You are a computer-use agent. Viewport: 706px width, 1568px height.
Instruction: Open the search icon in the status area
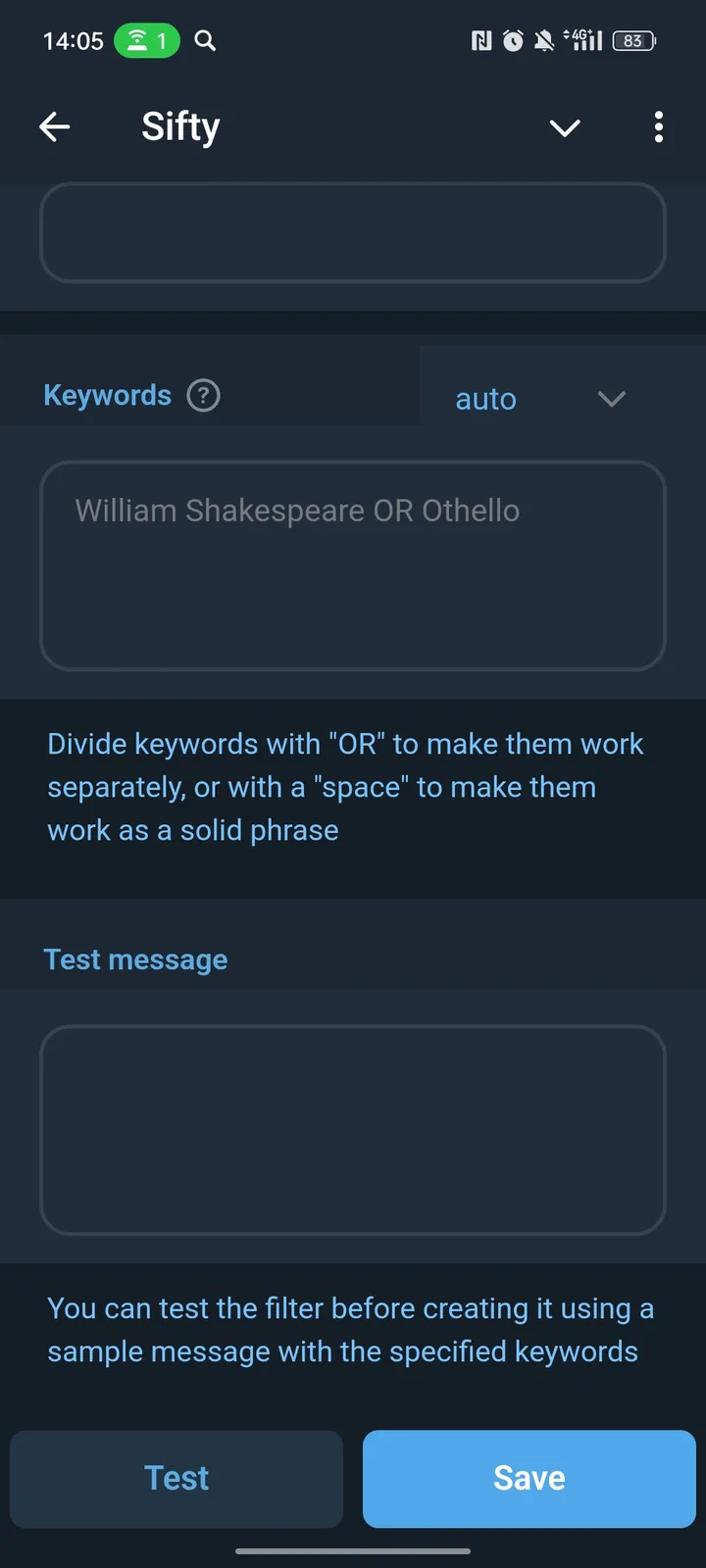(x=205, y=41)
